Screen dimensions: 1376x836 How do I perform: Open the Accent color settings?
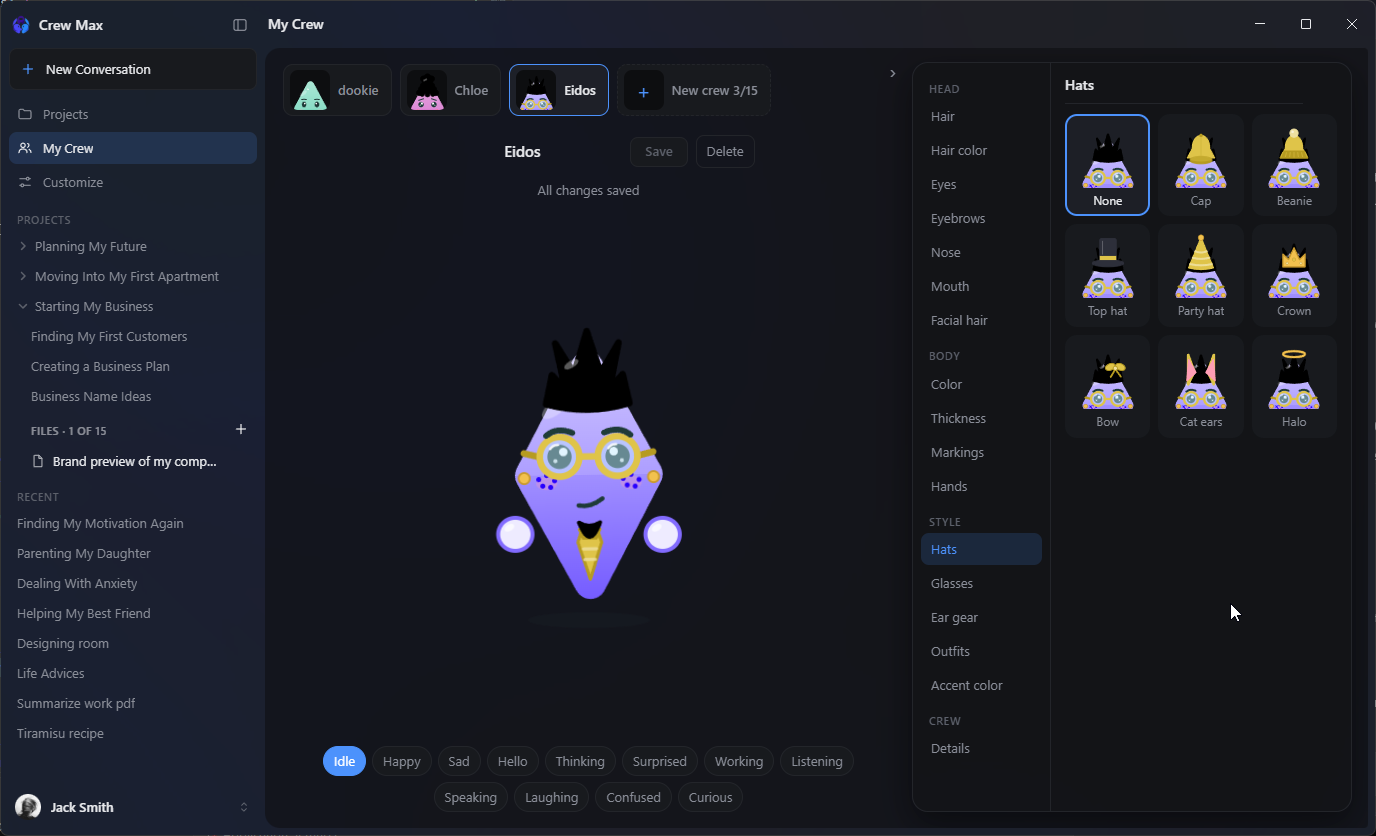point(981,685)
